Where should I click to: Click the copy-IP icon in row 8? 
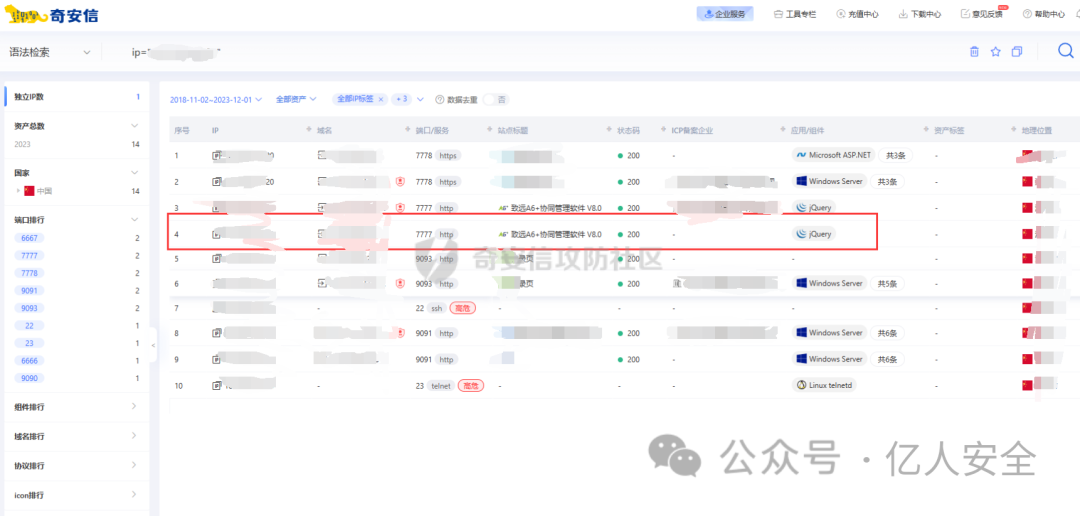[x=216, y=333]
